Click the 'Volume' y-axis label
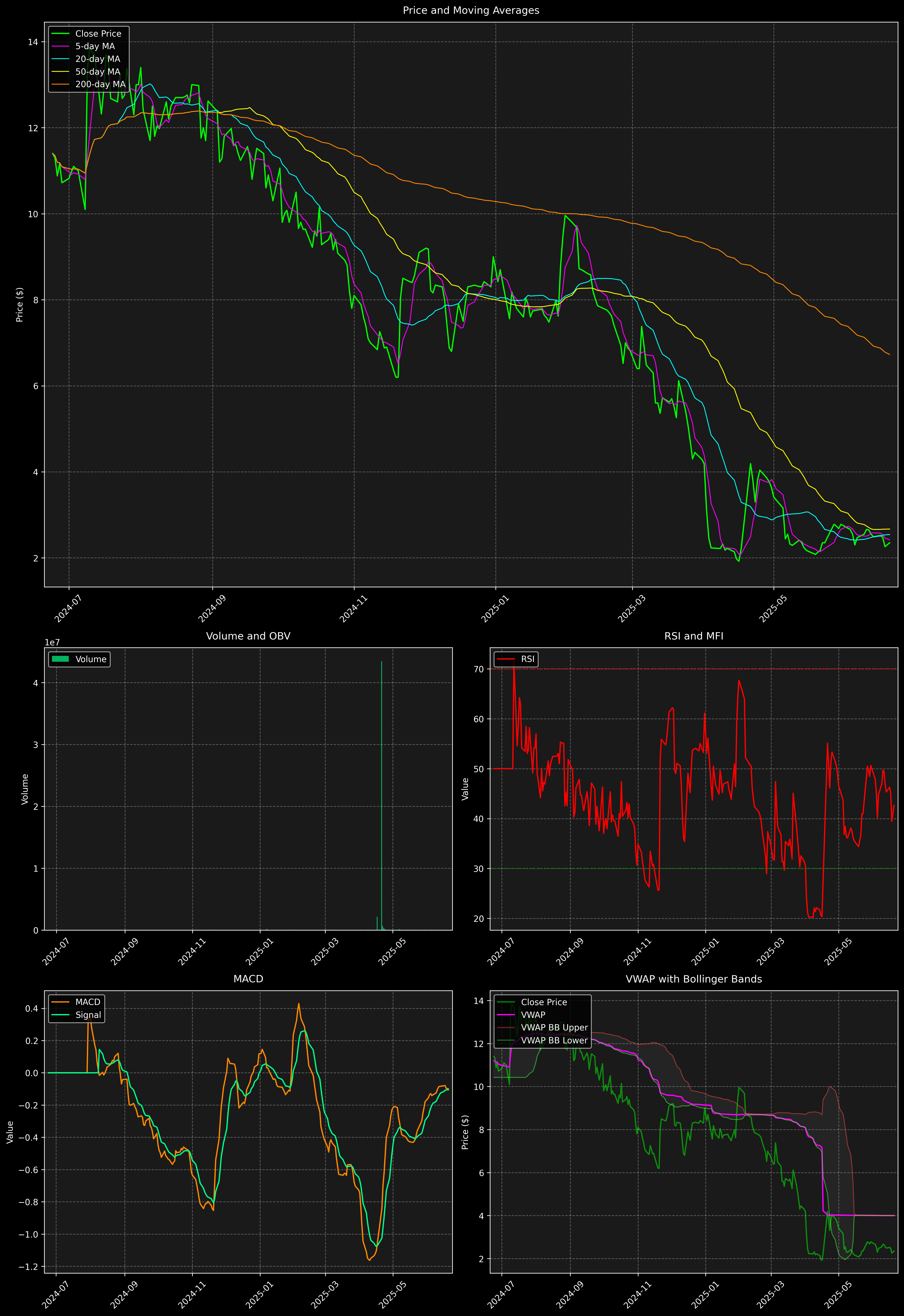 [25, 789]
